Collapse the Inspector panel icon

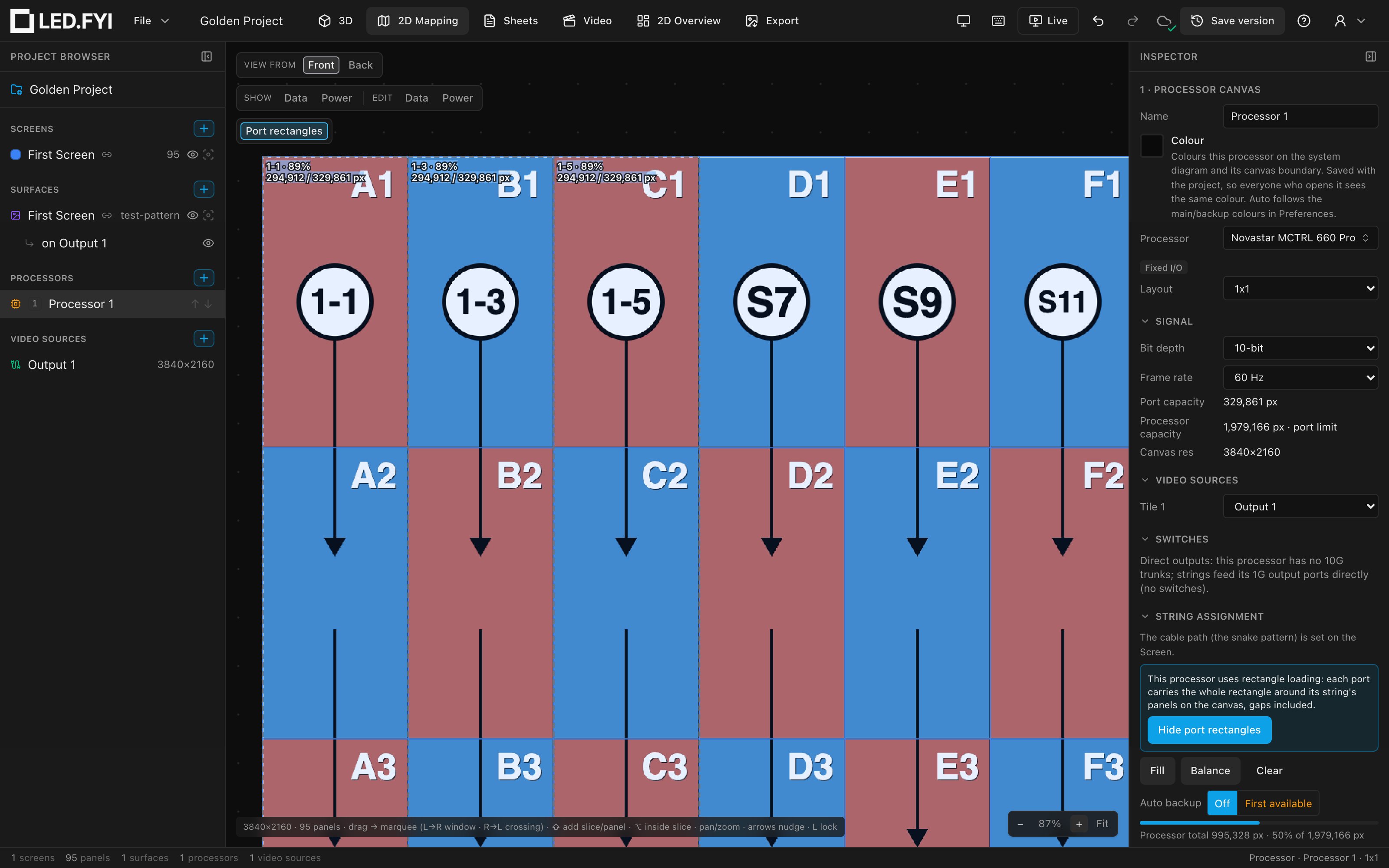[1371, 56]
